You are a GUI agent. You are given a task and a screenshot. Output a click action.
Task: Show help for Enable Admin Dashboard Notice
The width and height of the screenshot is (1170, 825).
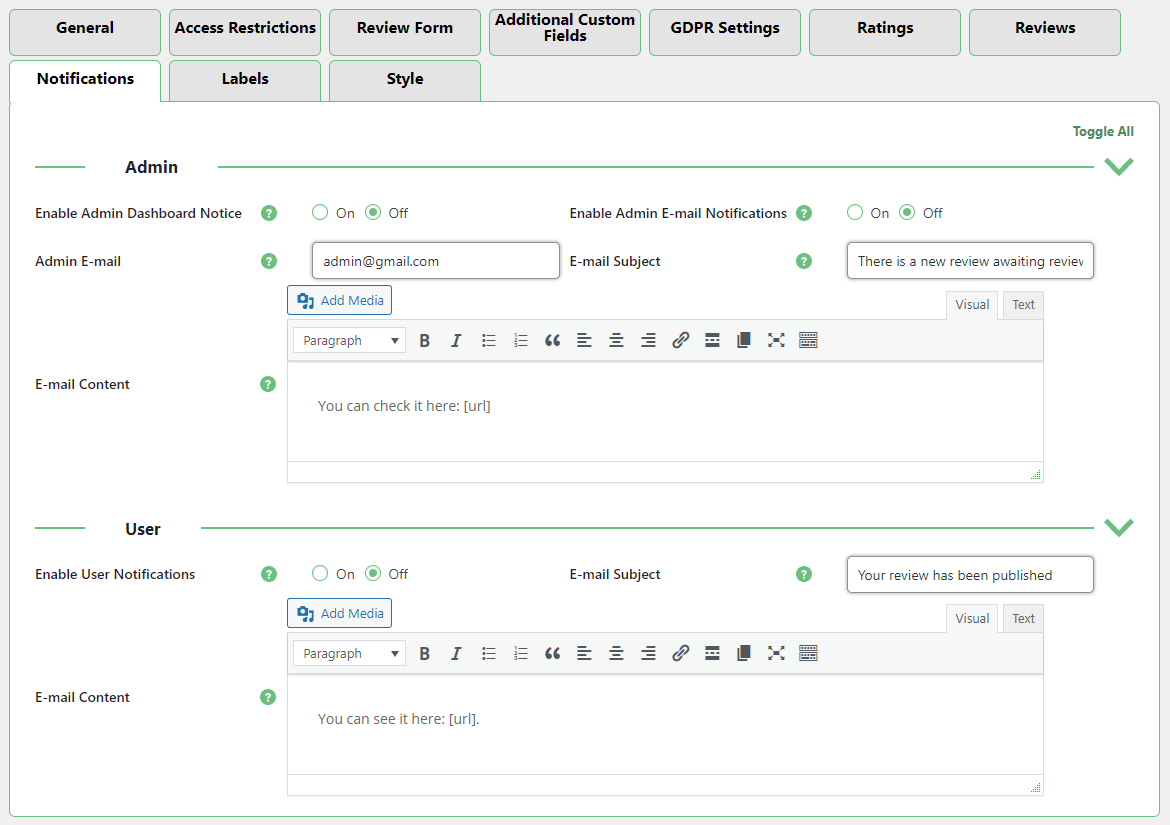point(269,213)
